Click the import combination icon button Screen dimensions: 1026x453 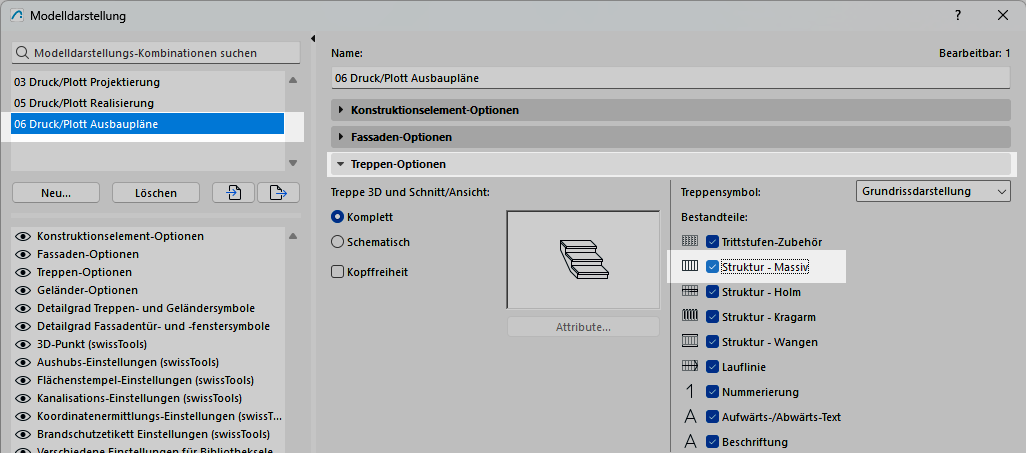[x=234, y=193]
